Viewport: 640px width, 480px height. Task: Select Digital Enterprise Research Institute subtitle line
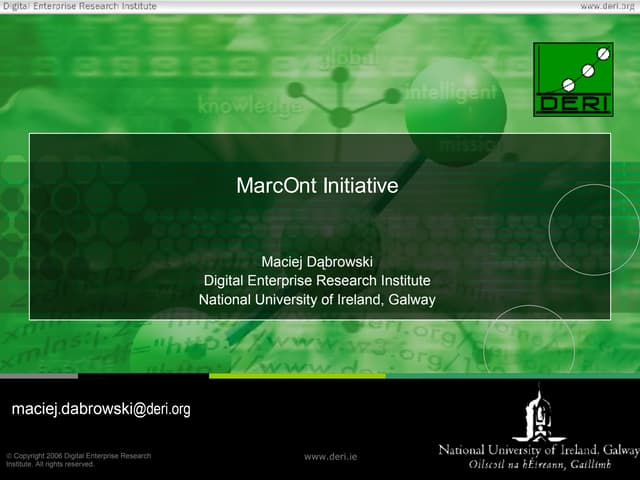click(x=317, y=280)
